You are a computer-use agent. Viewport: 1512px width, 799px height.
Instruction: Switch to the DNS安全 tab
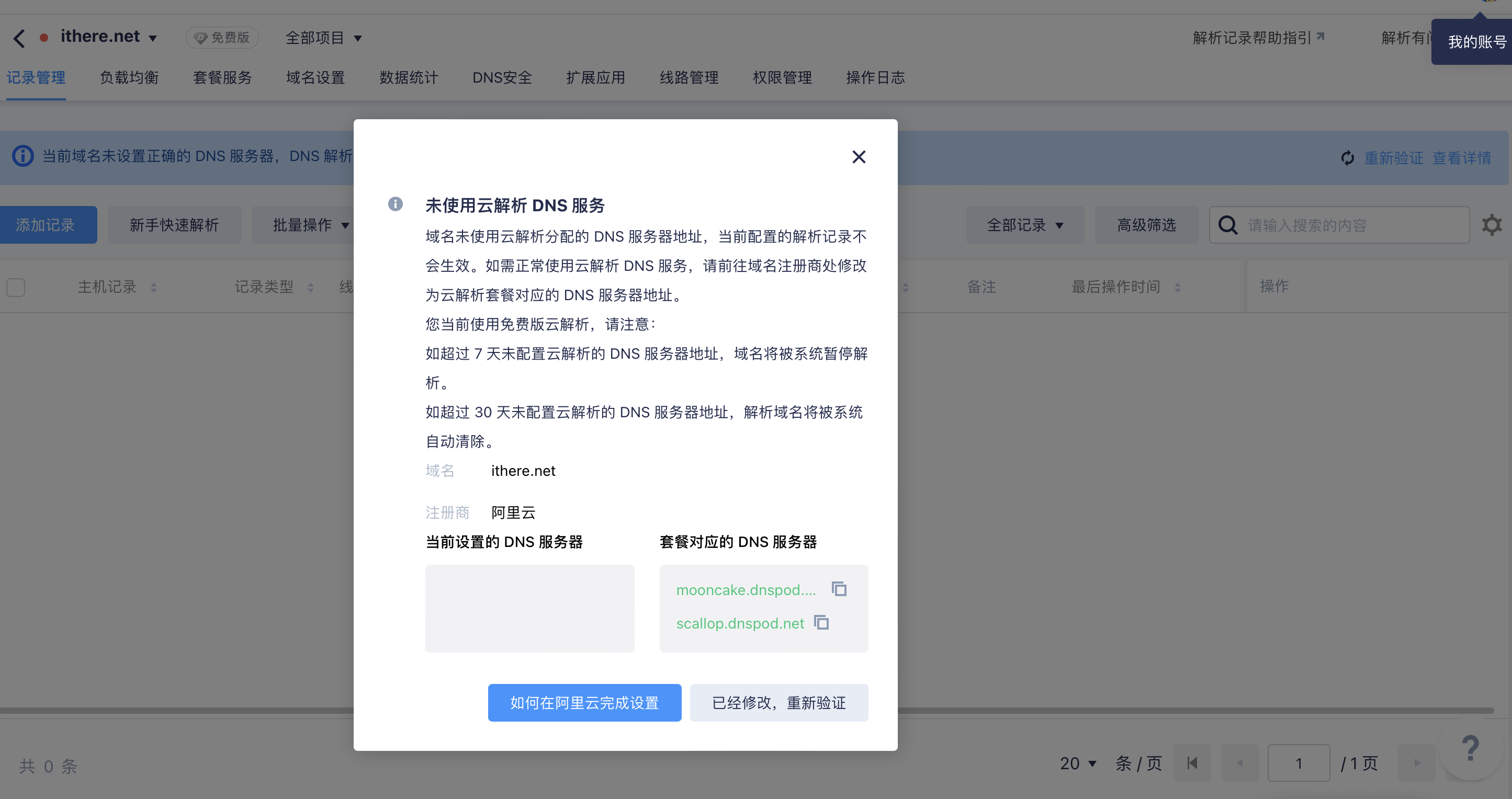(x=502, y=78)
